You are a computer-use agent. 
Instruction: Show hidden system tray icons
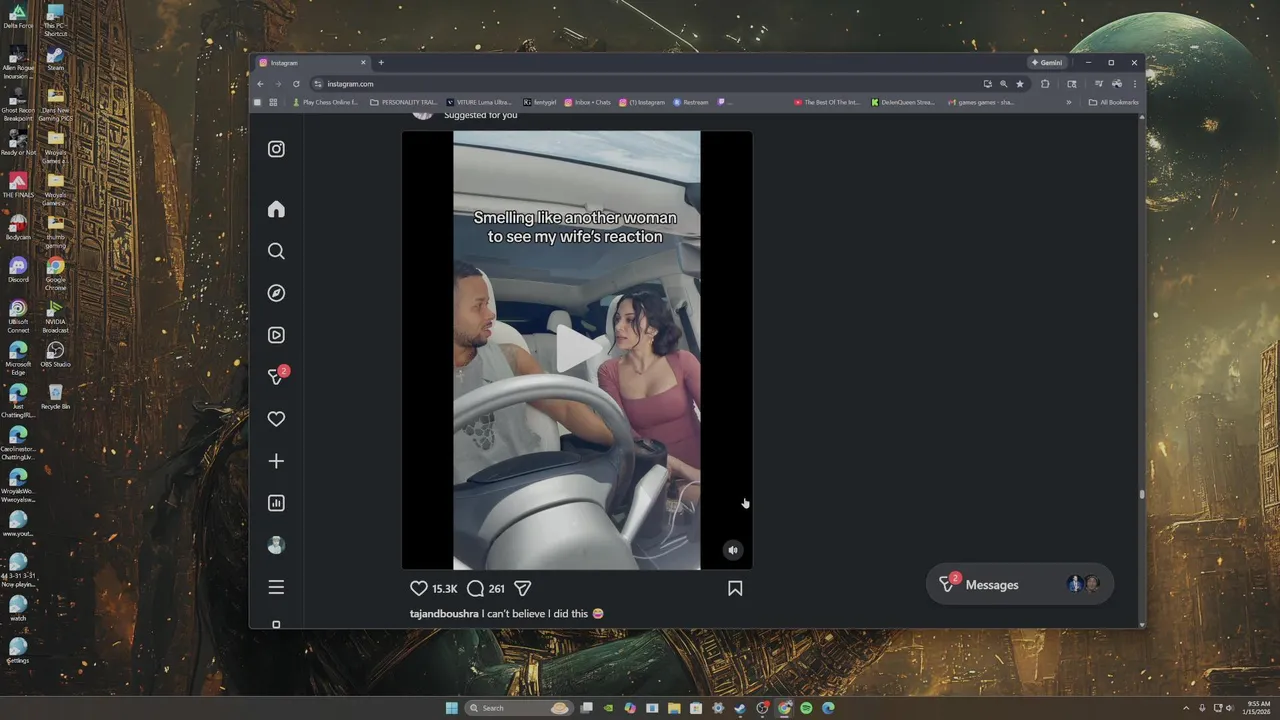point(1186,708)
